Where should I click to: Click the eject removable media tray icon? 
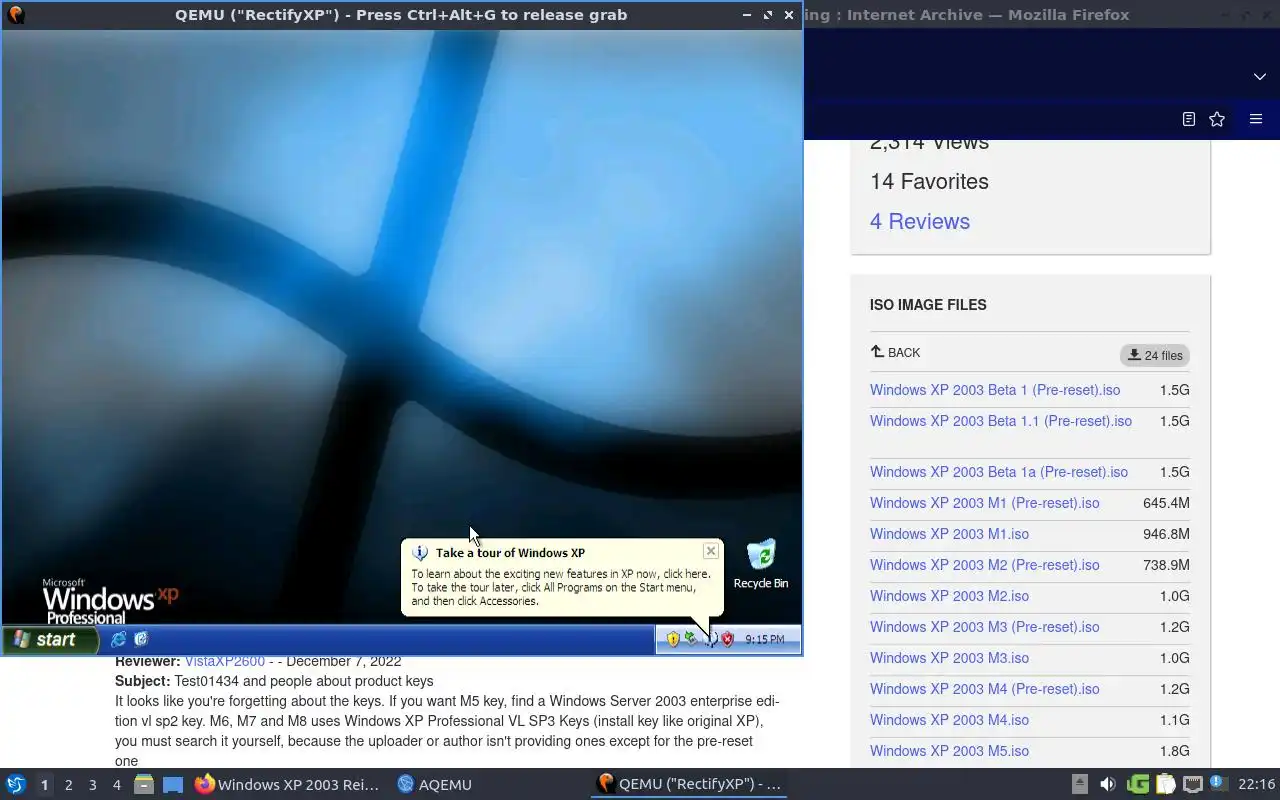point(1079,785)
